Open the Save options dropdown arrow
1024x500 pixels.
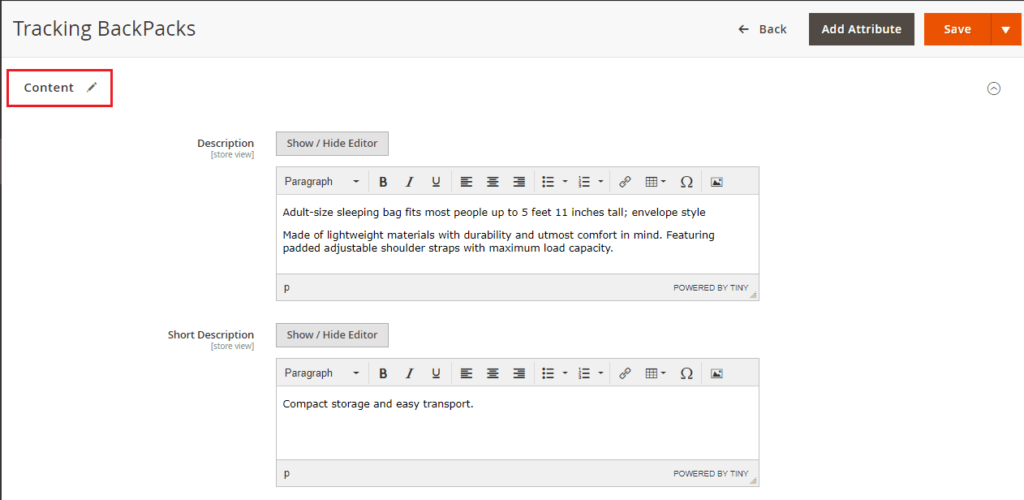(x=1006, y=29)
